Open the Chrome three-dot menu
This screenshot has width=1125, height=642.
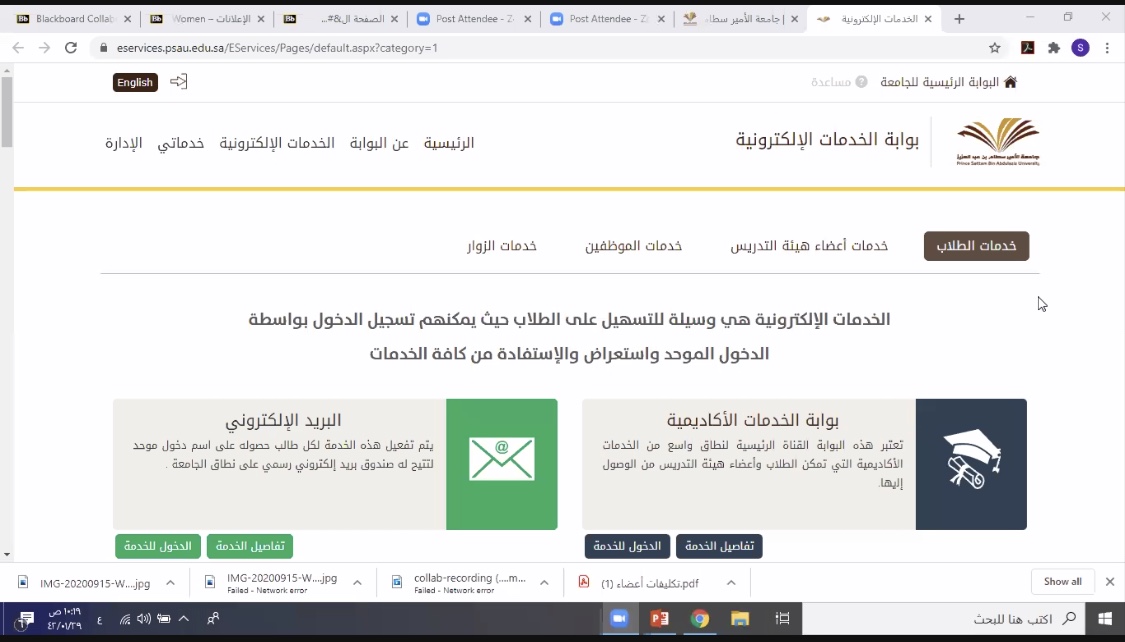[1107, 48]
